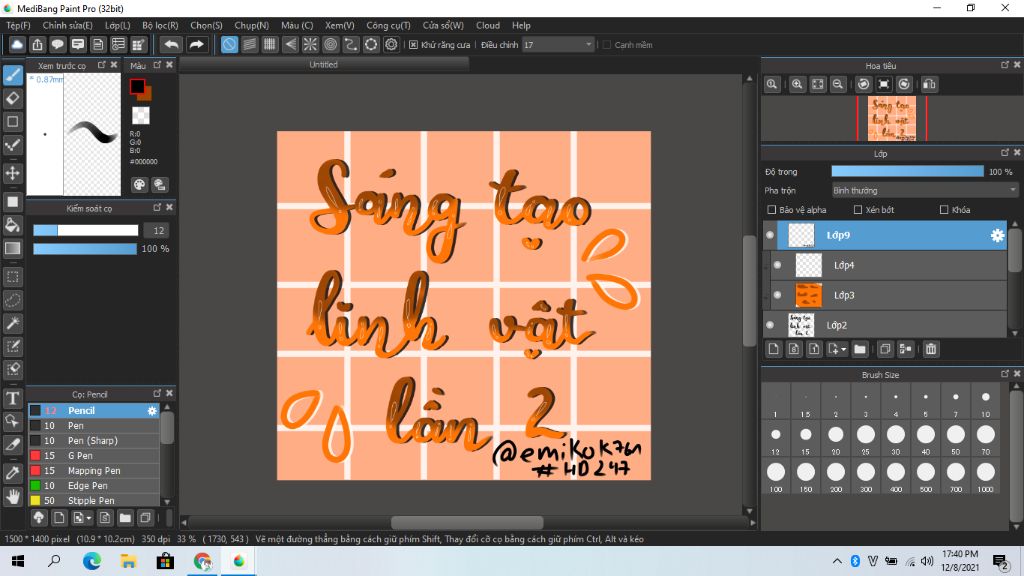Screen dimensions: 1024x576
Task: Select the Edge Pen brush
Action: [x=93, y=486]
